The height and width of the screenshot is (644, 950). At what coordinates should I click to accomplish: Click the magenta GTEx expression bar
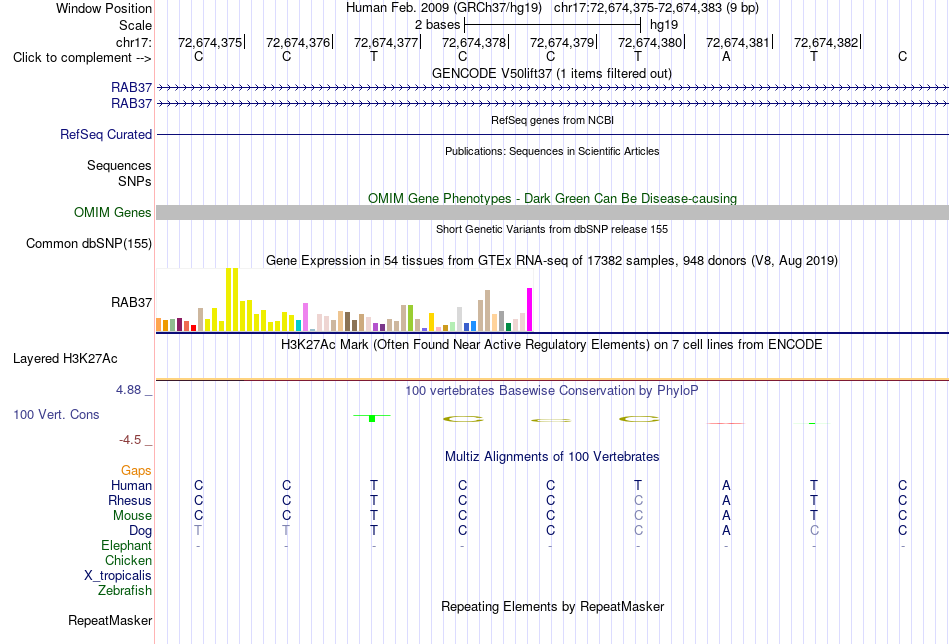pyautogui.click(x=530, y=310)
